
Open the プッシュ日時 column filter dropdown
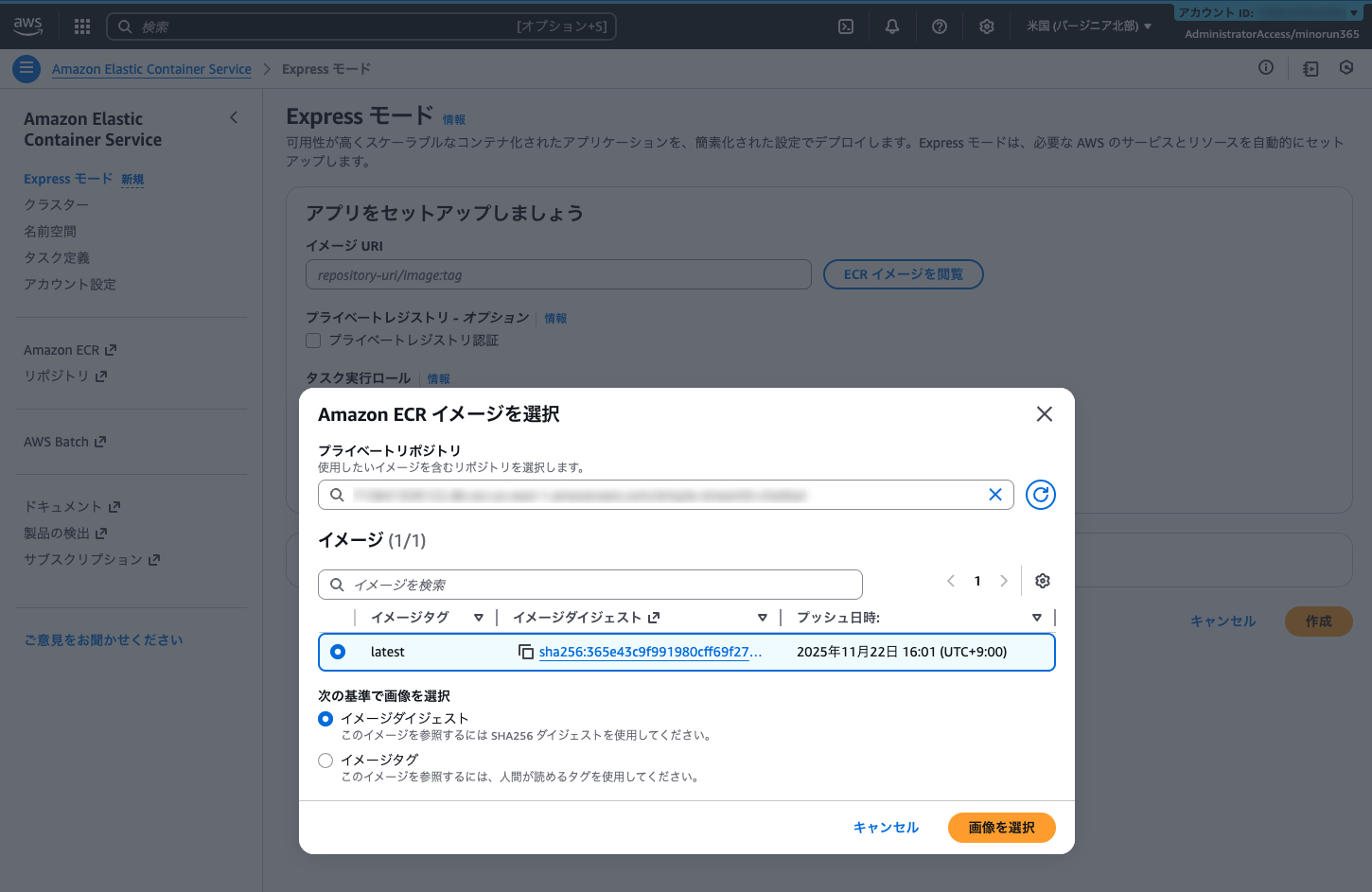1036,617
